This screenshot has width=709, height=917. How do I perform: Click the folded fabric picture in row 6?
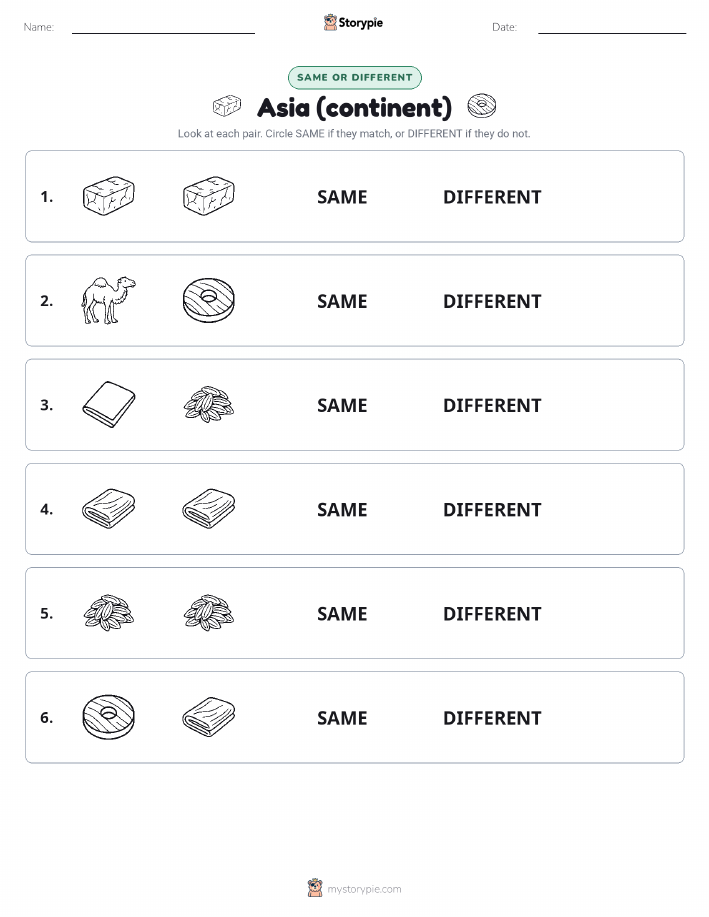(209, 717)
